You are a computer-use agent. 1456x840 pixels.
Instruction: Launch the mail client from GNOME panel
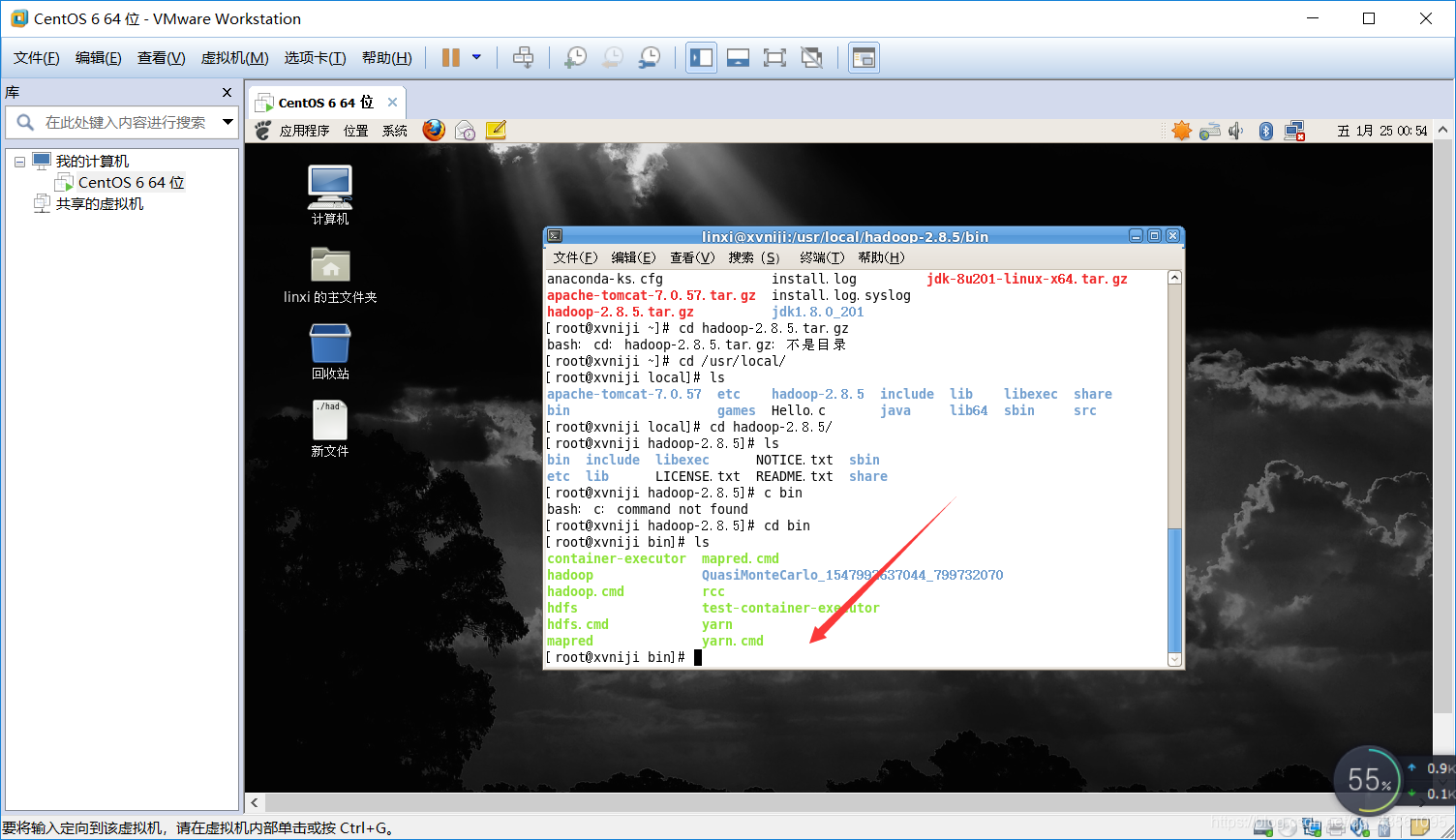click(465, 130)
